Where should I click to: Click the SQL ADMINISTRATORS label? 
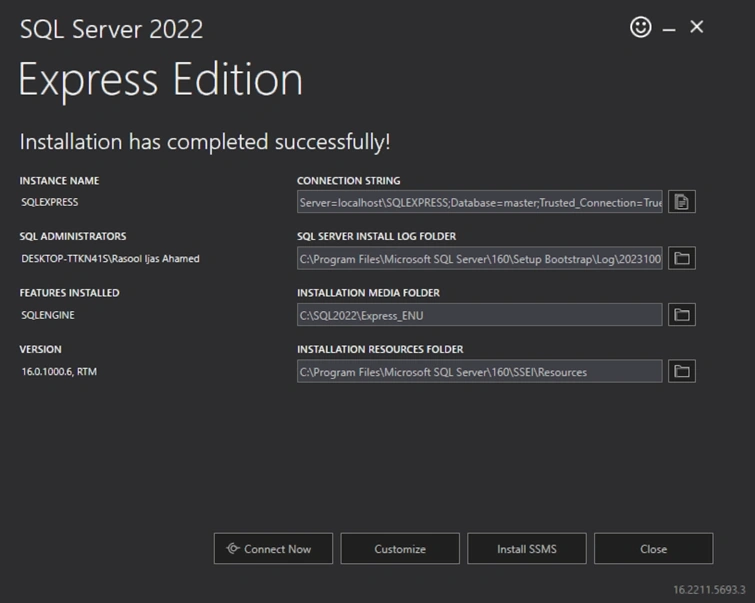click(x=73, y=236)
